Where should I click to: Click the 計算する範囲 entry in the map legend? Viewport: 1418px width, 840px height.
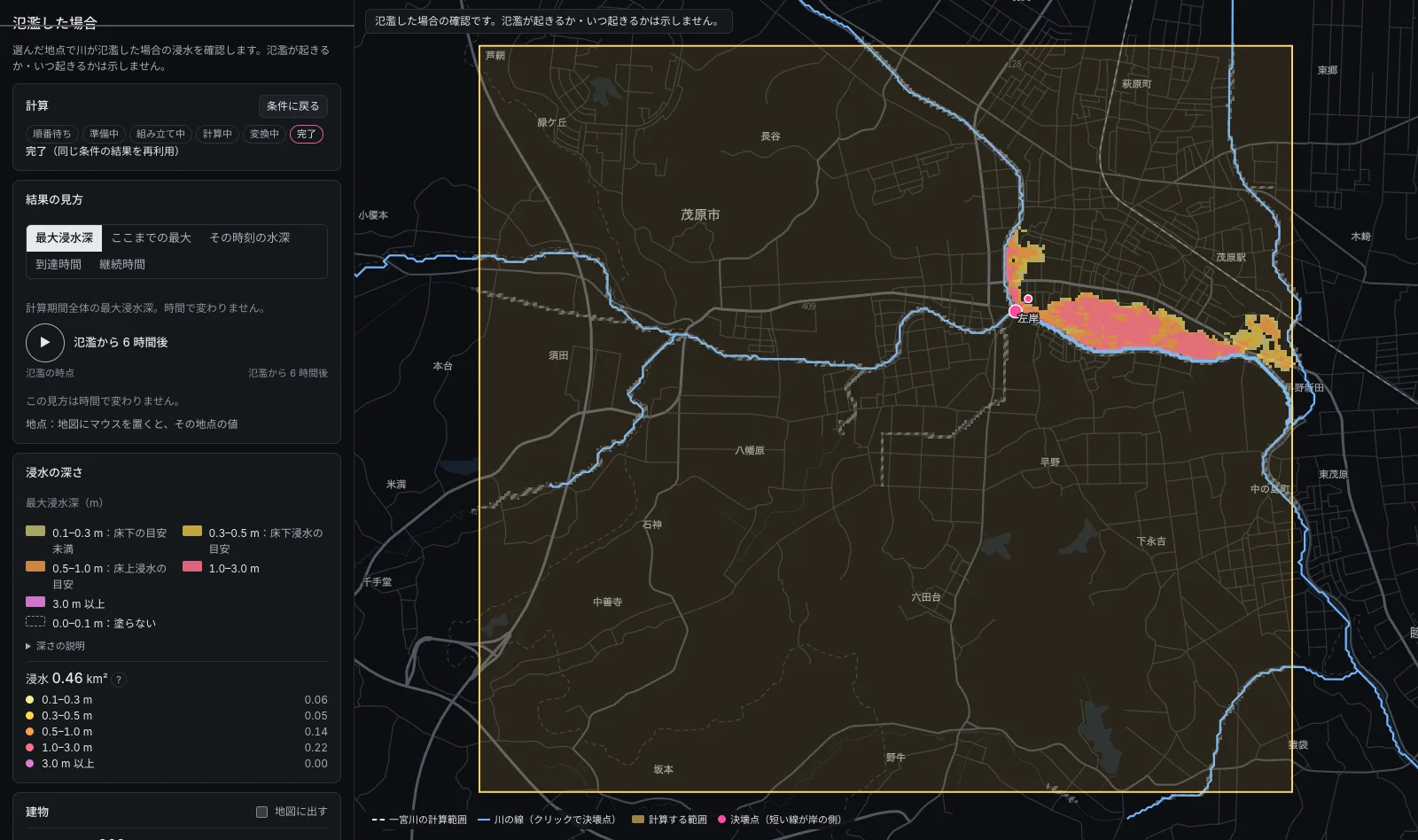[669, 820]
